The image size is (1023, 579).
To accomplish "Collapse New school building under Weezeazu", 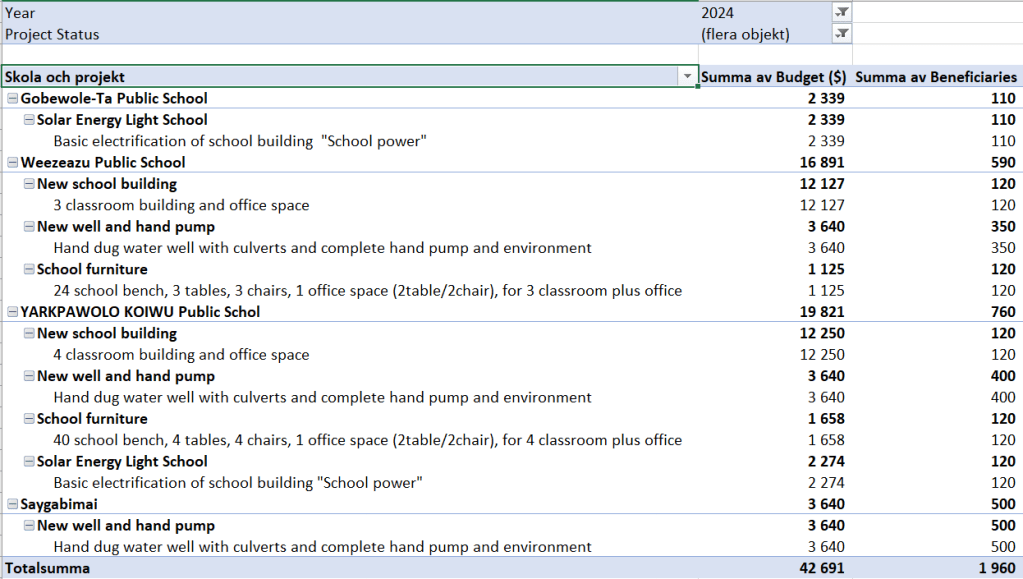I will pyautogui.click(x=29, y=184).
